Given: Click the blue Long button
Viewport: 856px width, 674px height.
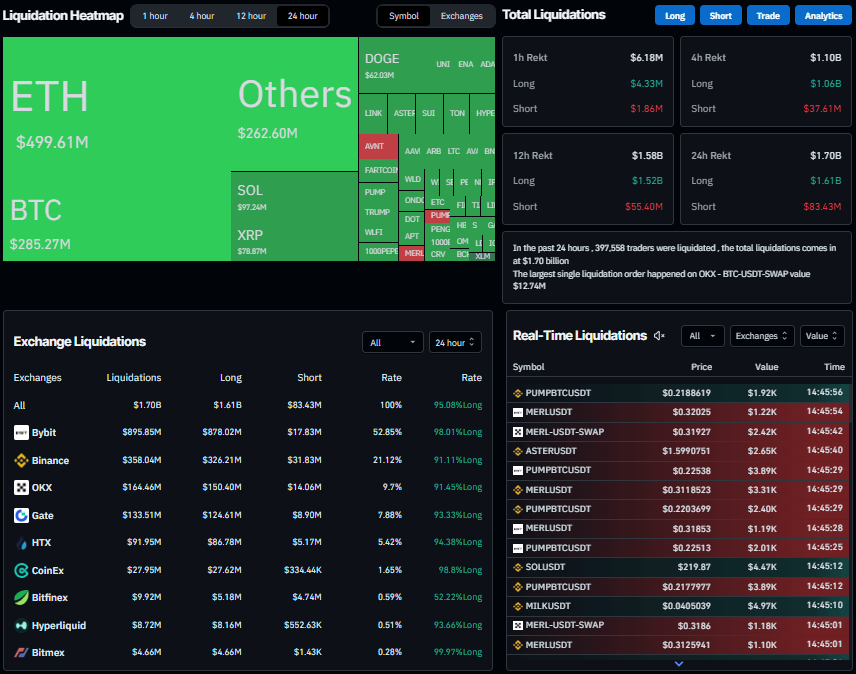Looking at the screenshot, I should click(x=675, y=16).
